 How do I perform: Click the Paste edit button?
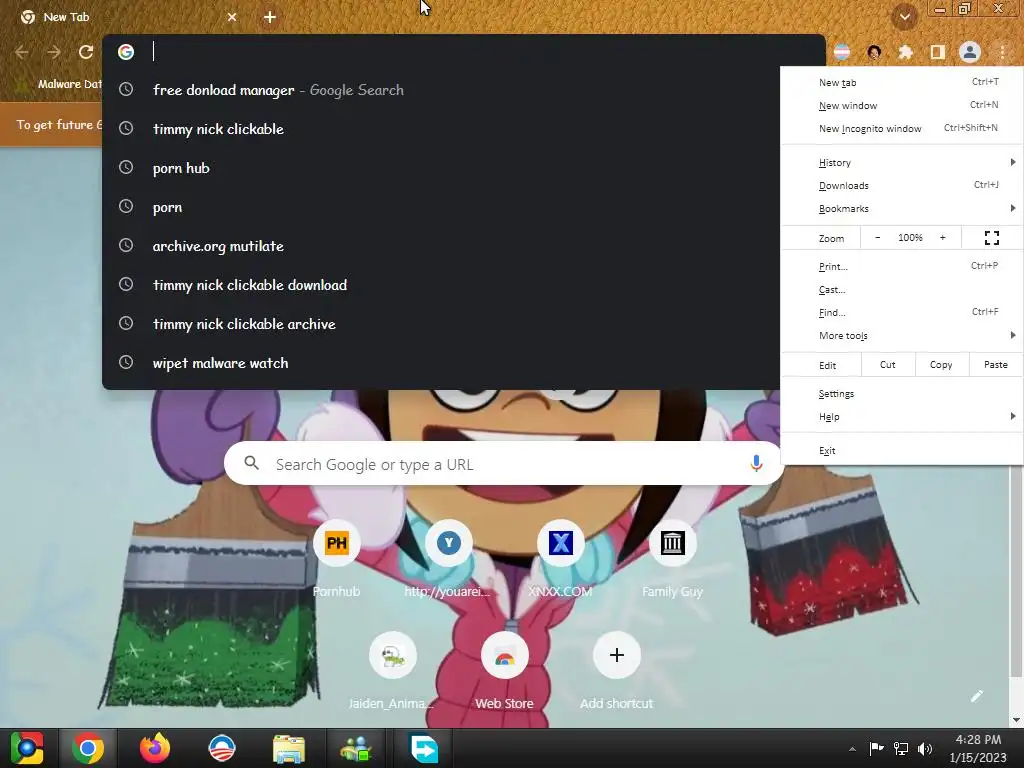[995, 365]
